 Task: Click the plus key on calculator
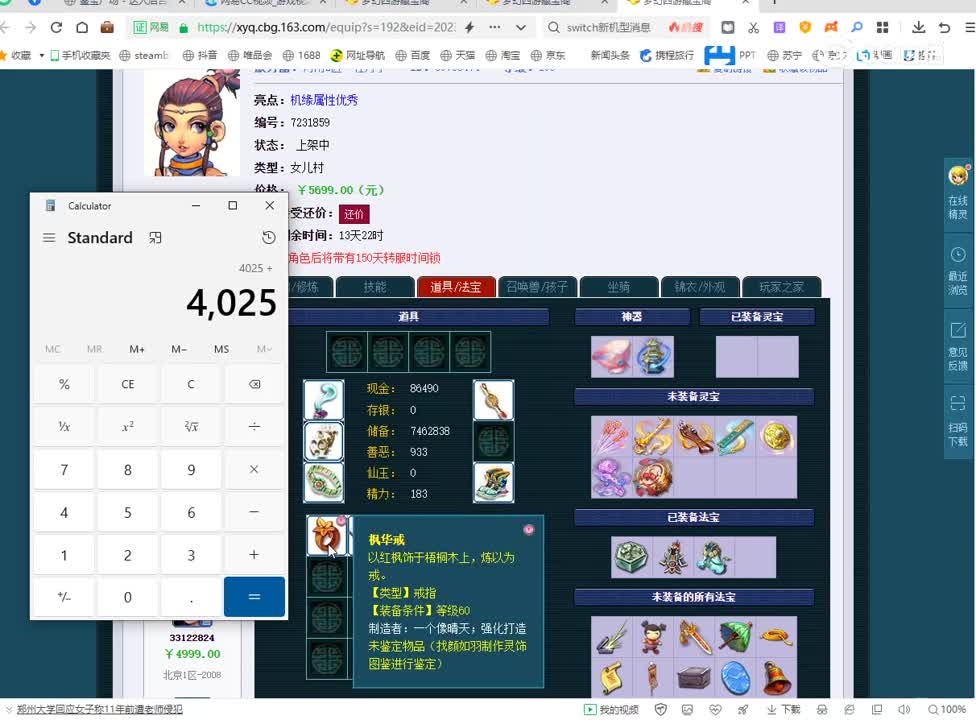[x=255, y=554]
